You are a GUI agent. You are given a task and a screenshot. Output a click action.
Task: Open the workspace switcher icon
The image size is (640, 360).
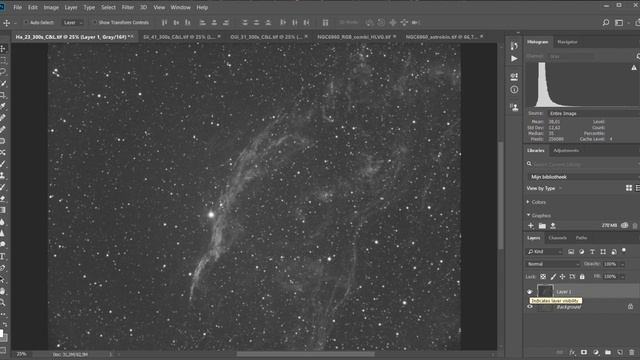(x=619, y=22)
